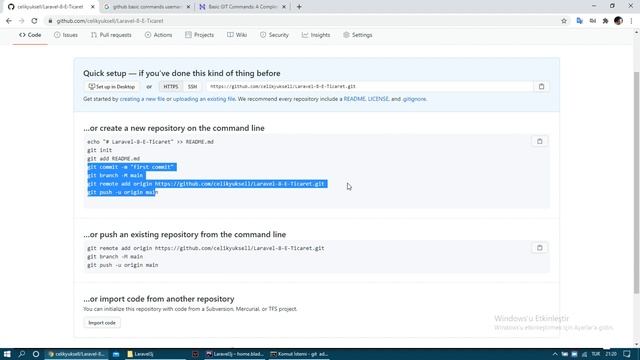Open the Projects tab
This screenshot has width=640, height=360.
[199, 35]
